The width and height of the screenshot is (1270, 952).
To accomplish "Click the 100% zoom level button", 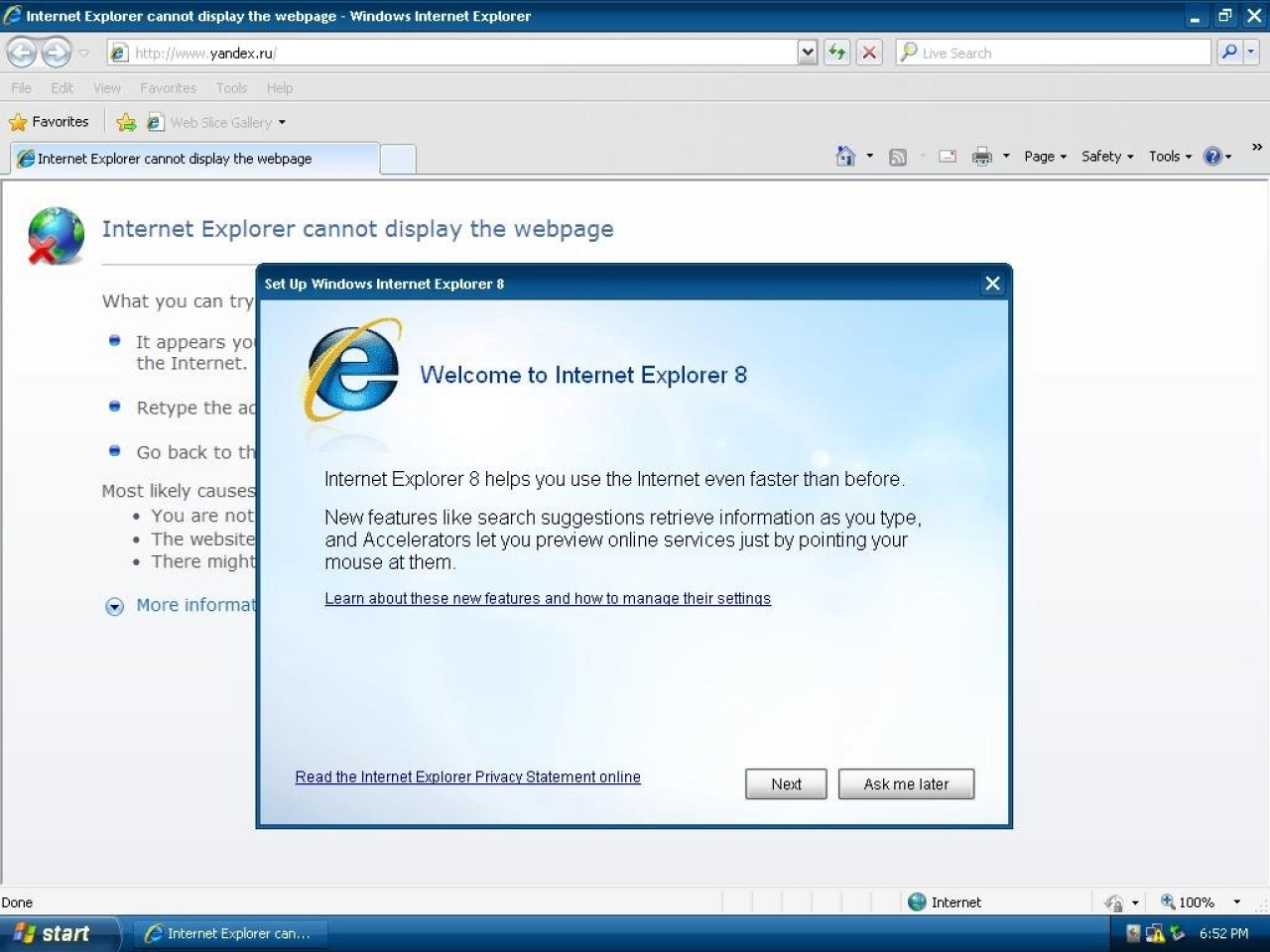I will point(1188,901).
